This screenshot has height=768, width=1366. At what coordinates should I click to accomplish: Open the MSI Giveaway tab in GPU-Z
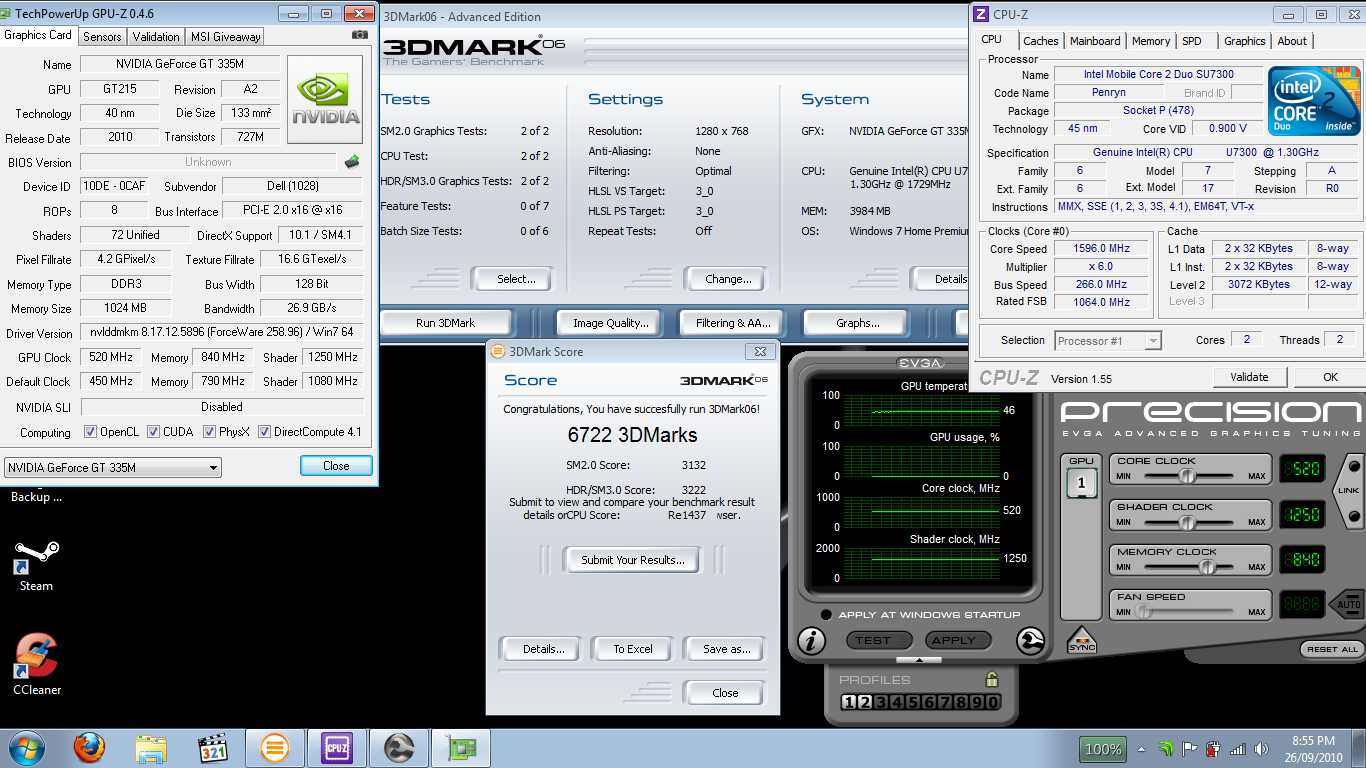(225, 36)
